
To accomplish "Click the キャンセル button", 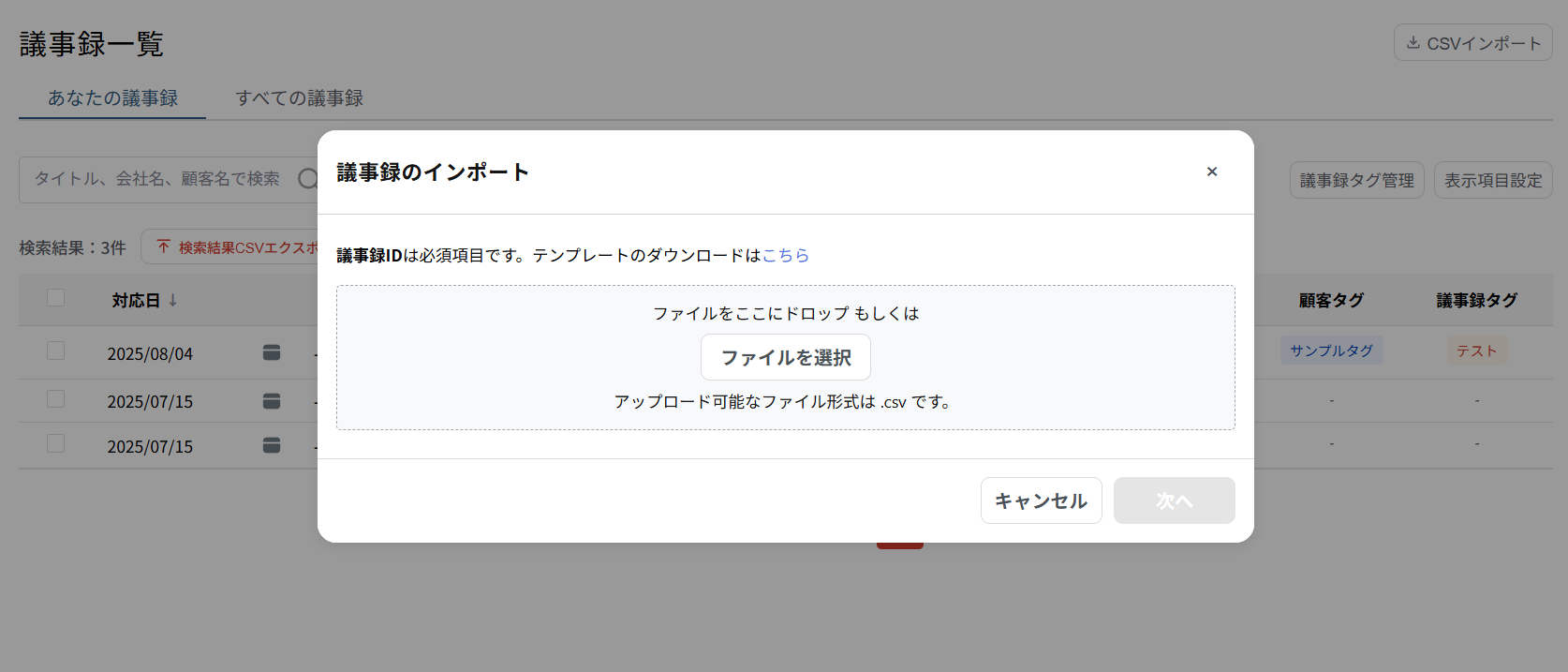I will 1041,500.
